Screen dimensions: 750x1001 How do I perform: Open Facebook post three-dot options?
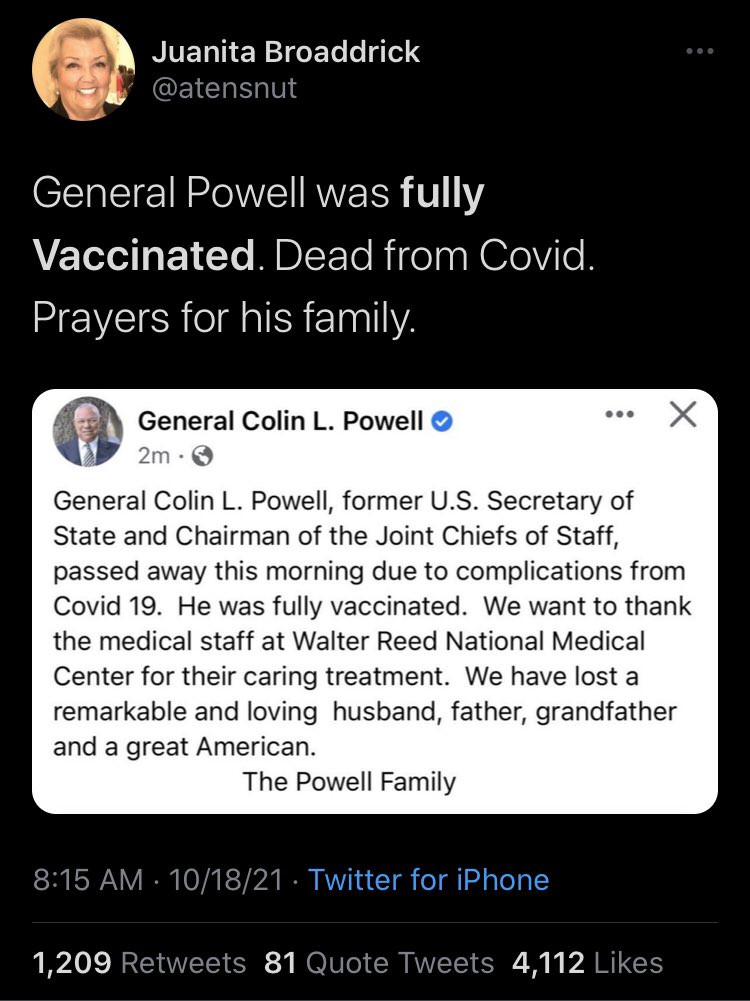[619, 414]
